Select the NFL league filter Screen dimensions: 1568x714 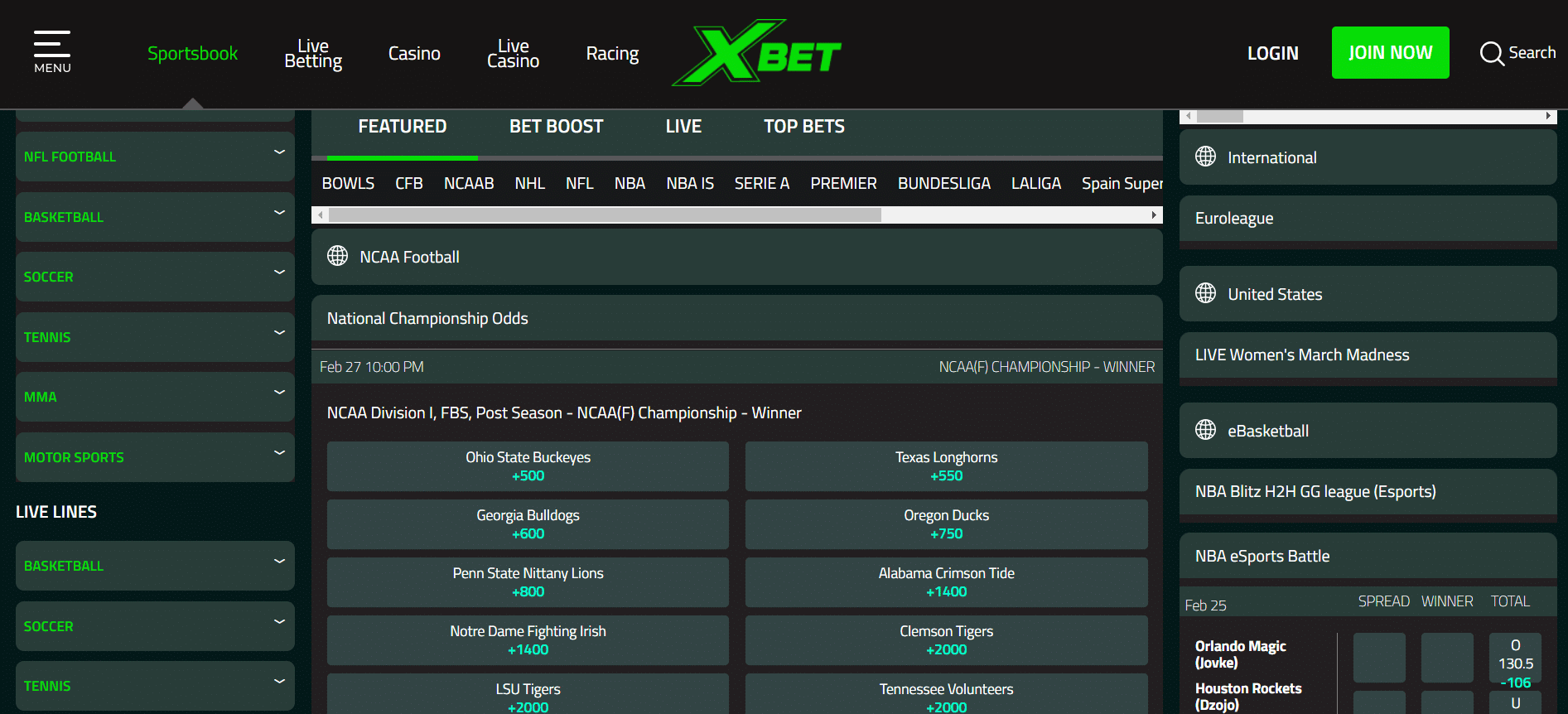tap(580, 183)
